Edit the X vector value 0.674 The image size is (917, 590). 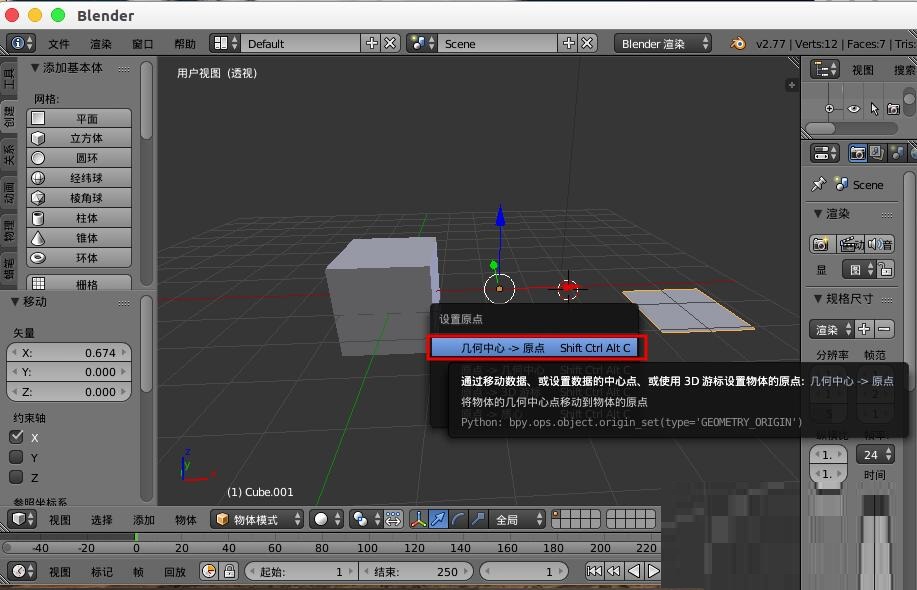tap(68, 353)
